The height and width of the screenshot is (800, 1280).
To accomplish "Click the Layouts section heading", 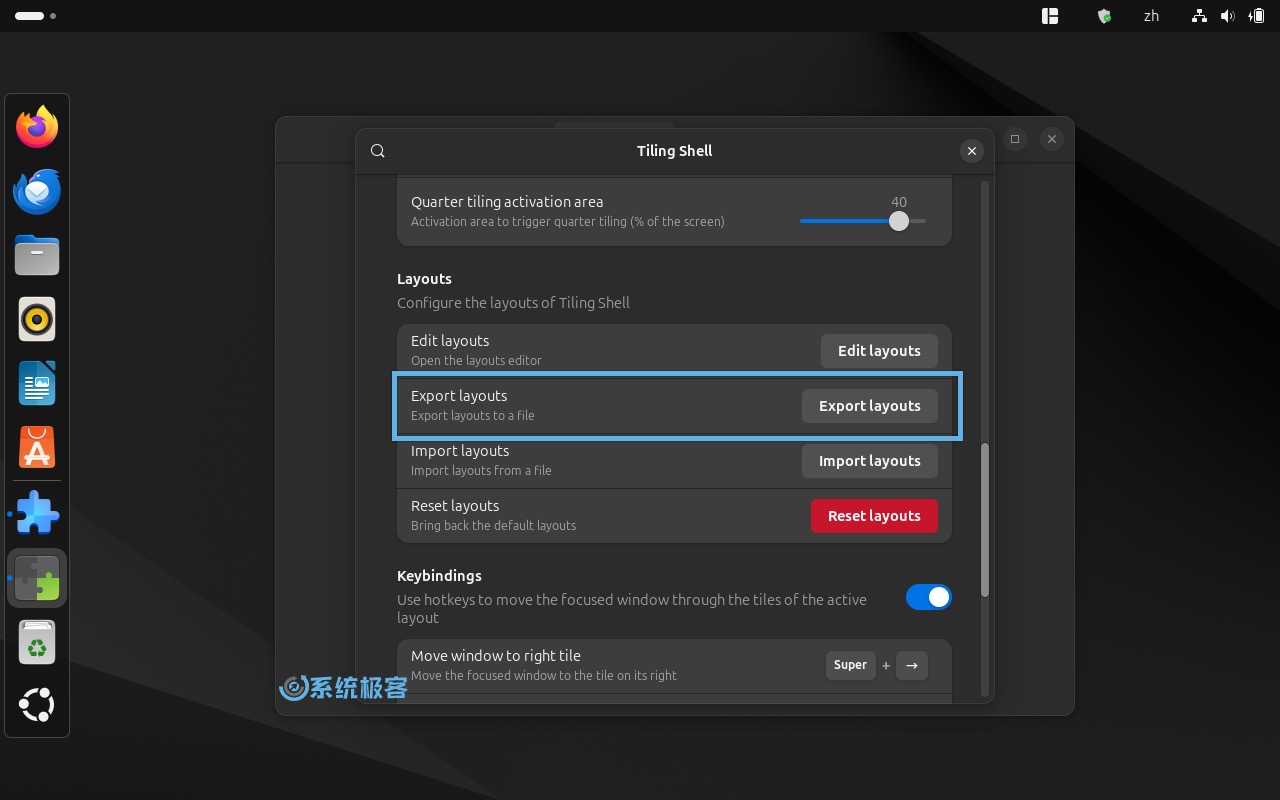I will [424, 279].
